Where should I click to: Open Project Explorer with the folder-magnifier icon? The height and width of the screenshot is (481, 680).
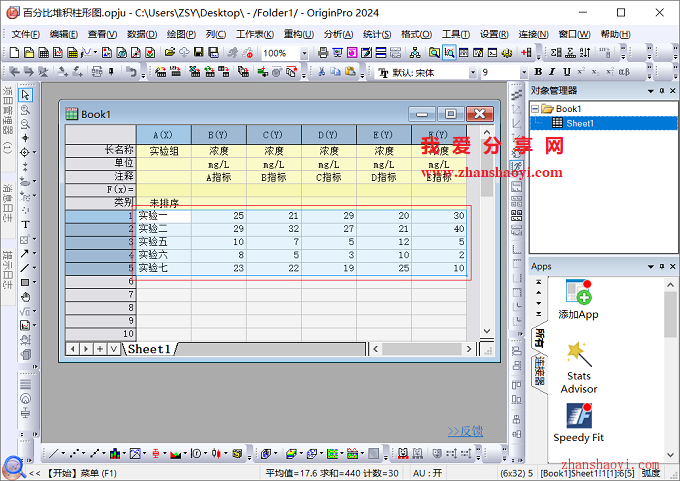tap(434, 53)
